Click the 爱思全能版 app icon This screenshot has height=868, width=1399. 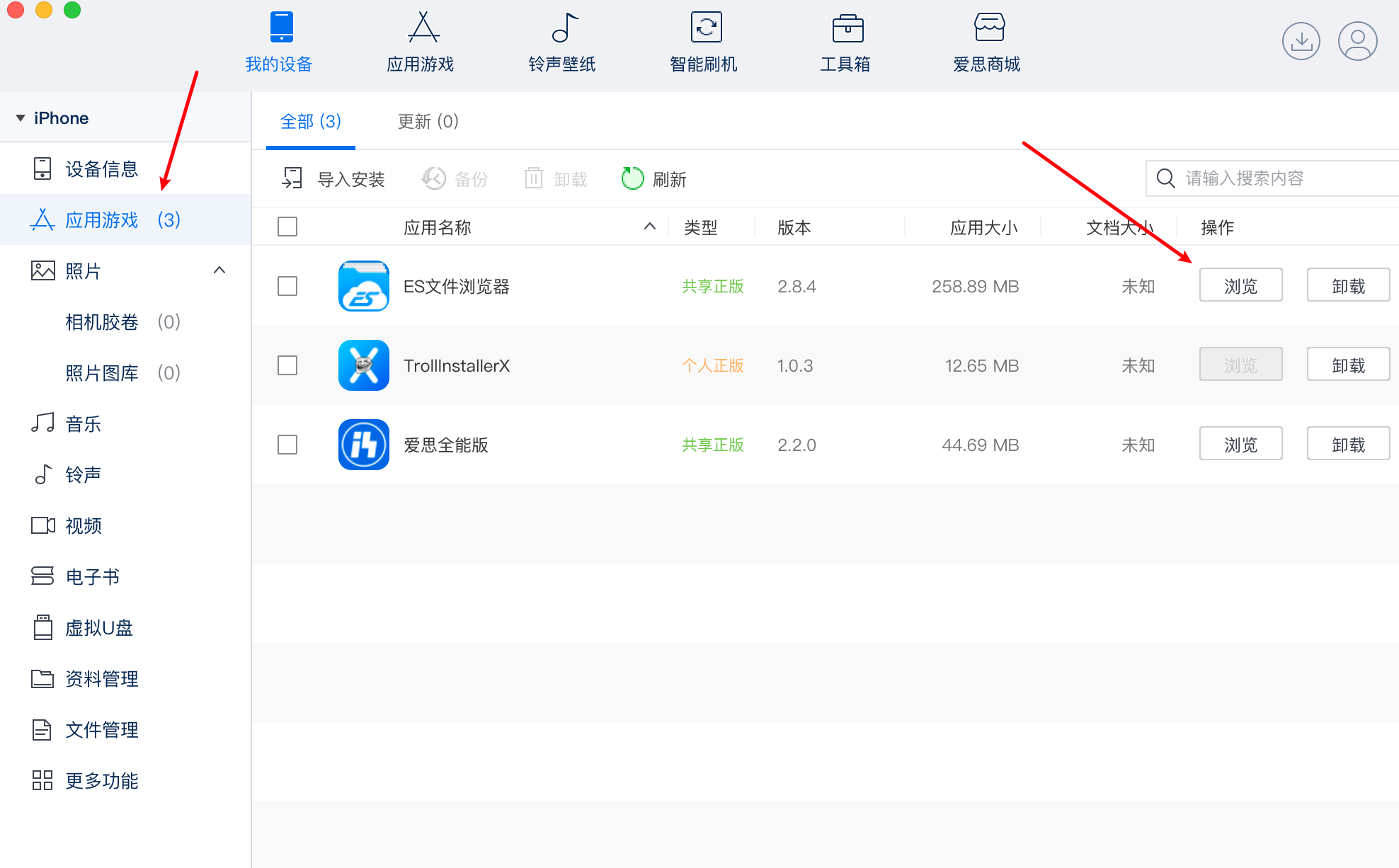[364, 445]
